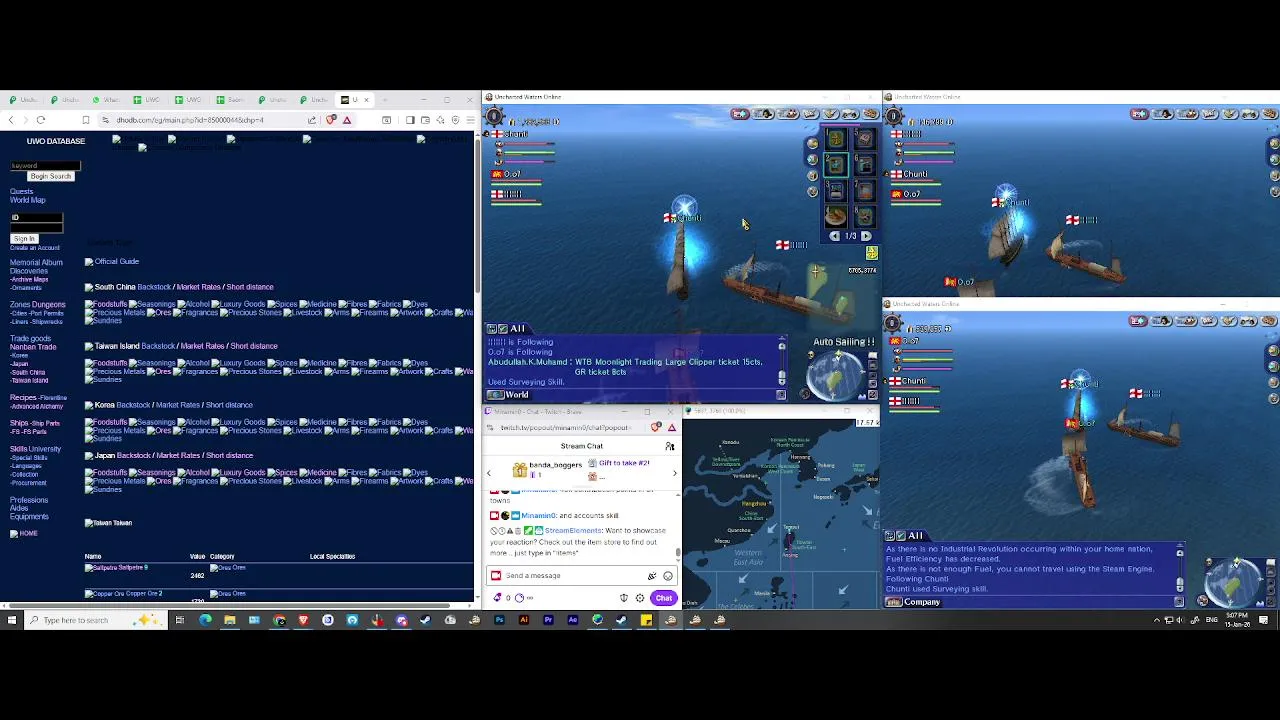Click the browser back arrow
This screenshot has height=720, width=1280.
11,120
